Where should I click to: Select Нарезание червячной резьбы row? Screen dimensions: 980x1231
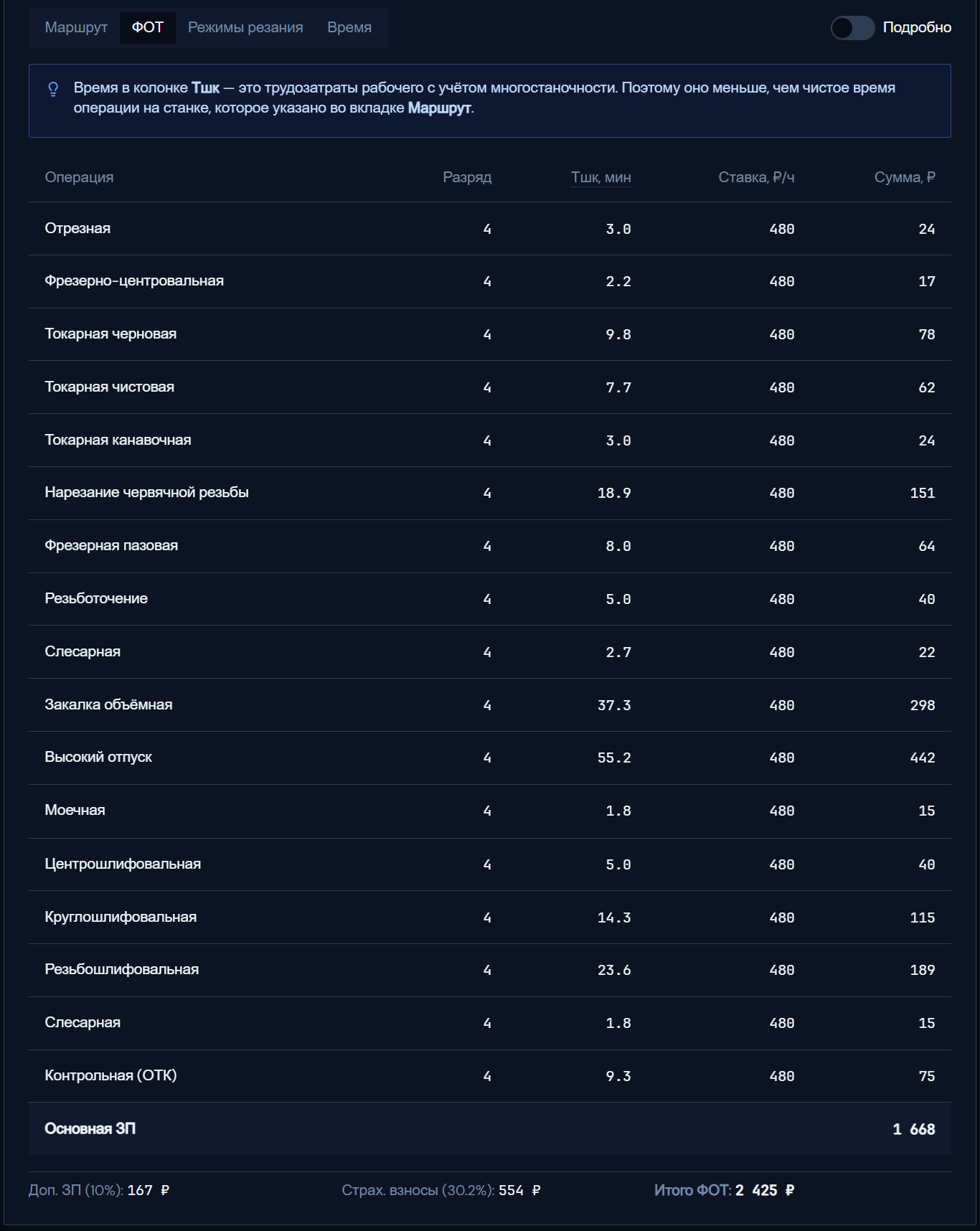point(490,493)
